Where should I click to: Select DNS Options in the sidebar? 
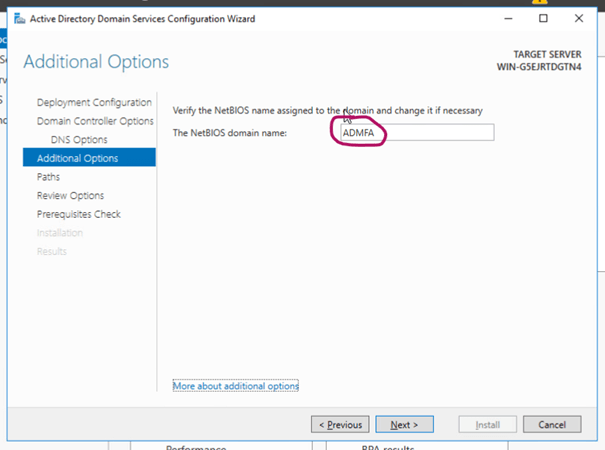tap(79, 139)
